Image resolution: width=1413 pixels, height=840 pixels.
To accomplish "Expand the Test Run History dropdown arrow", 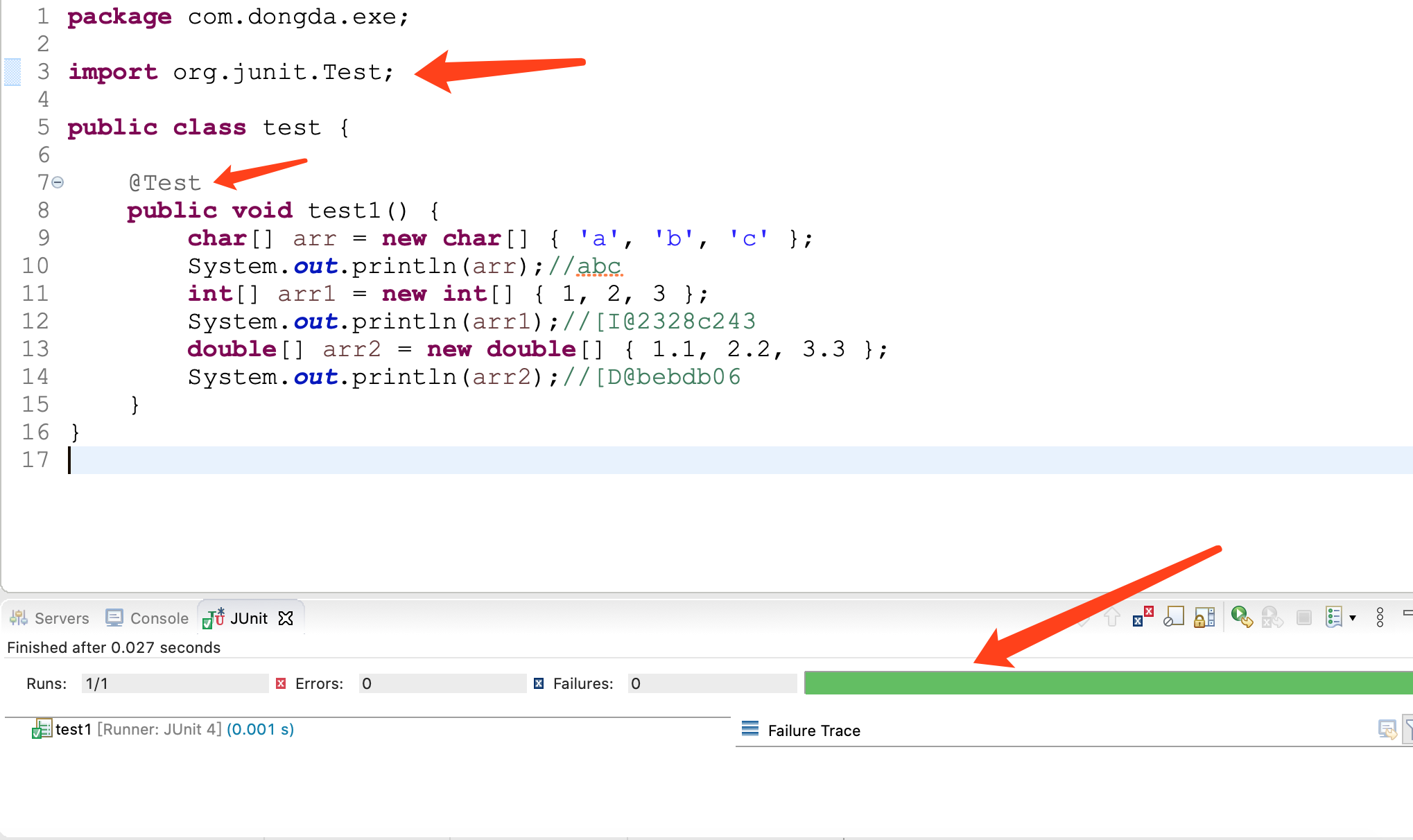I will click(1353, 618).
